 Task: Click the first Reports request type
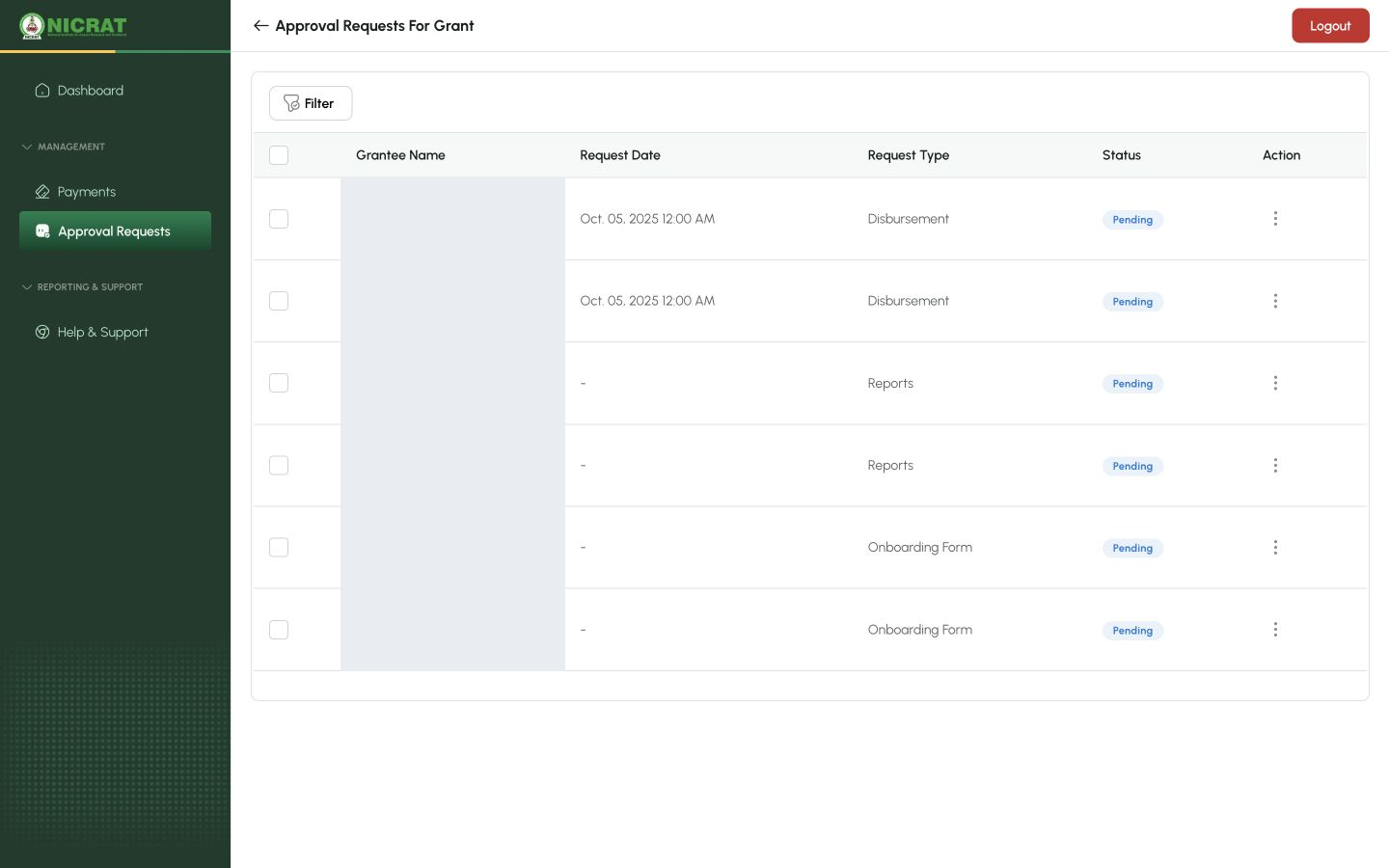[x=890, y=383]
